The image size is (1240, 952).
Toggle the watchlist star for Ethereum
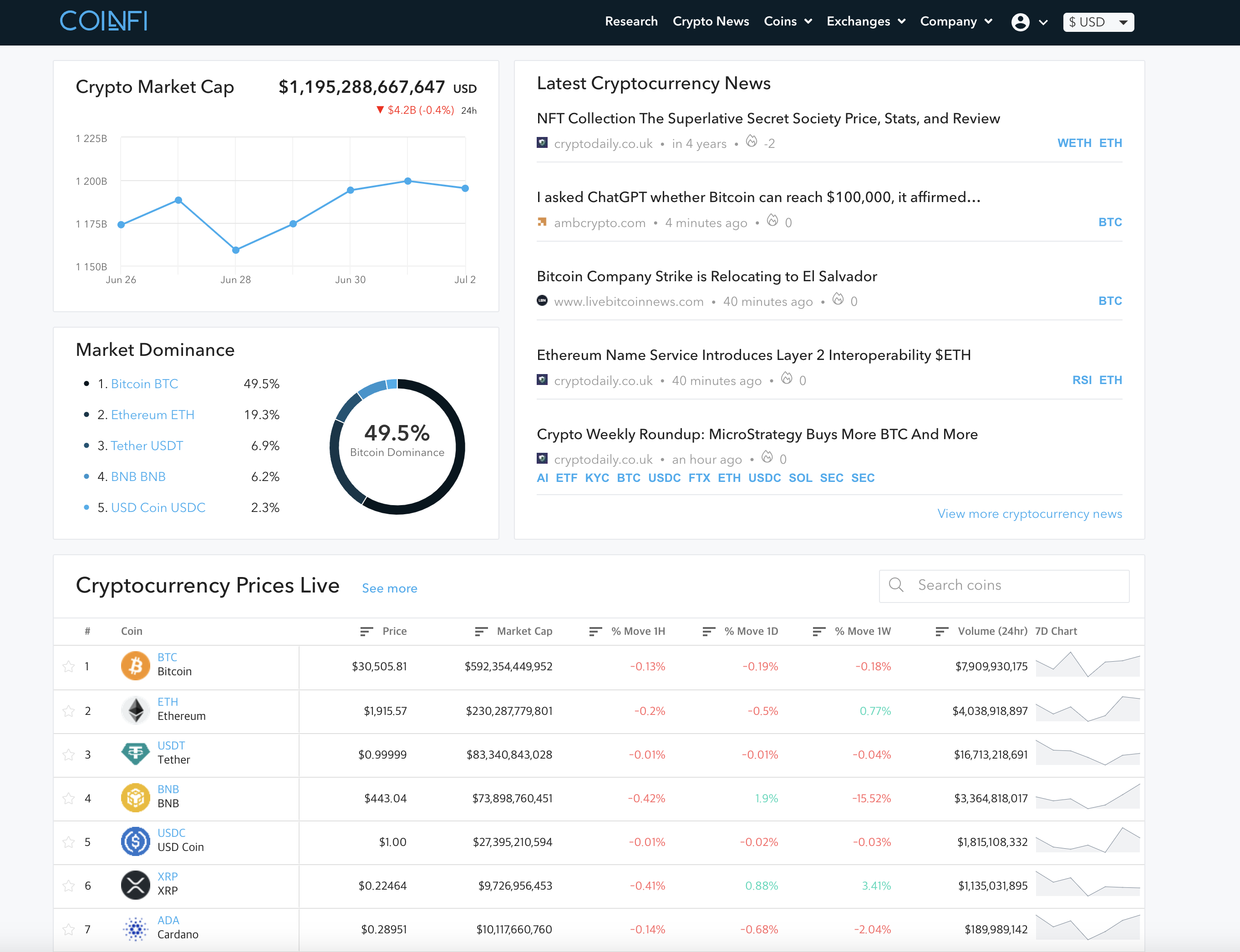pyautogui.click(x=69, y=711)
